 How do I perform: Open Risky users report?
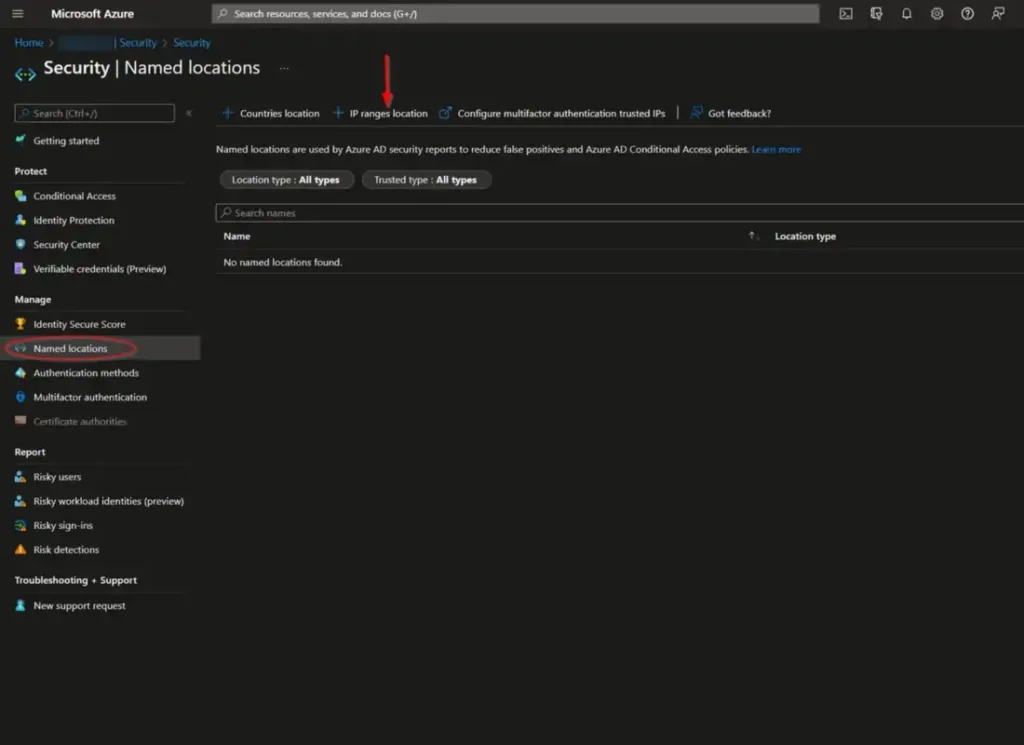[x=55, y=477]
